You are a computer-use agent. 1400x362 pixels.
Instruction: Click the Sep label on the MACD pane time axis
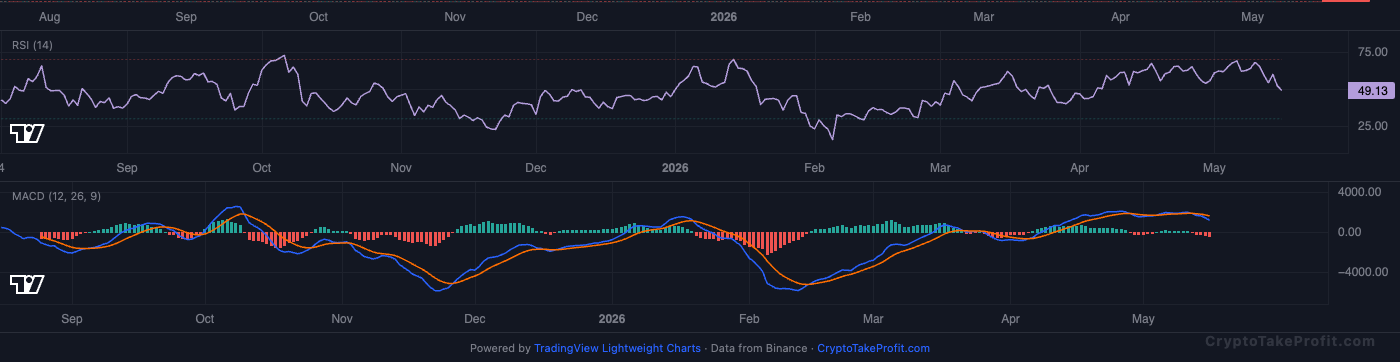71,319
